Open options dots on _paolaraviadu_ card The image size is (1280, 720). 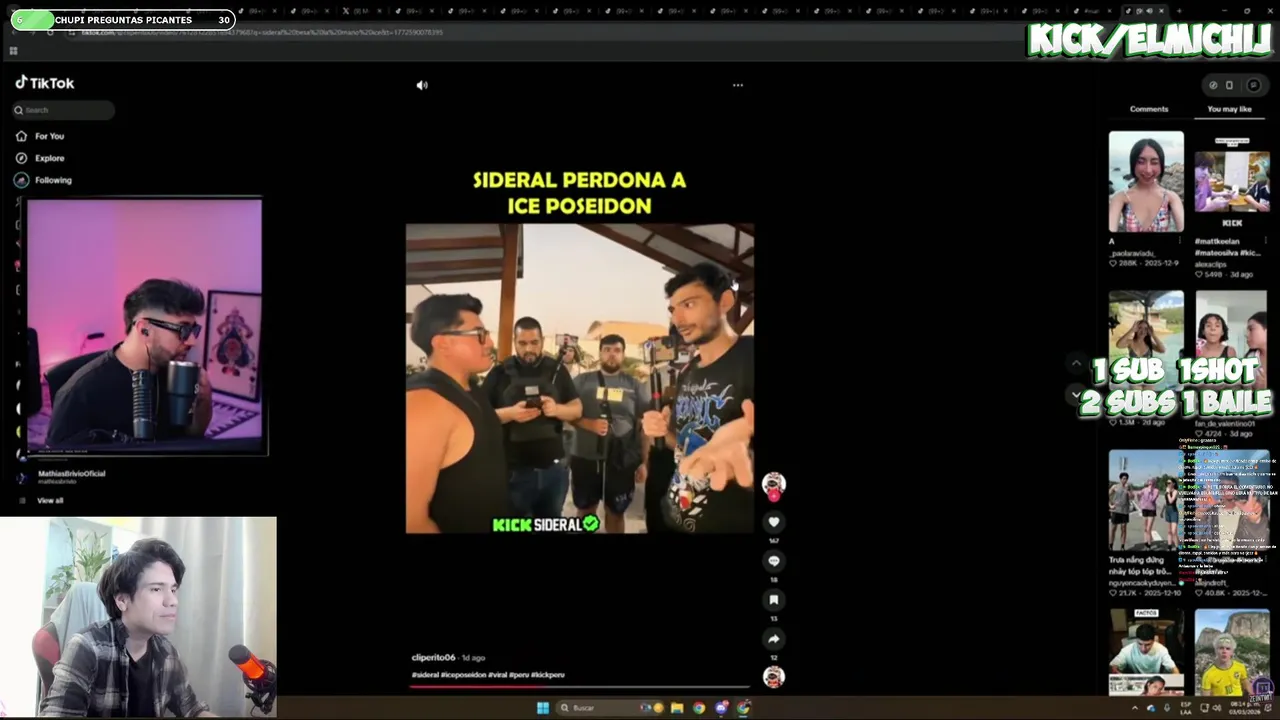pyautogui.click(x=1180, y=241)
